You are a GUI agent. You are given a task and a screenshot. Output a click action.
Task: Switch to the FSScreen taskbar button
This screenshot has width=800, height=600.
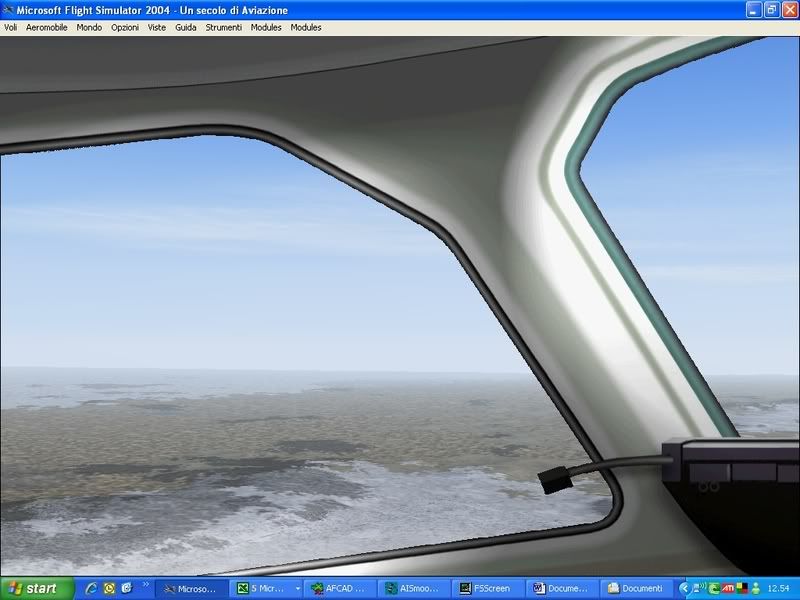488,589
